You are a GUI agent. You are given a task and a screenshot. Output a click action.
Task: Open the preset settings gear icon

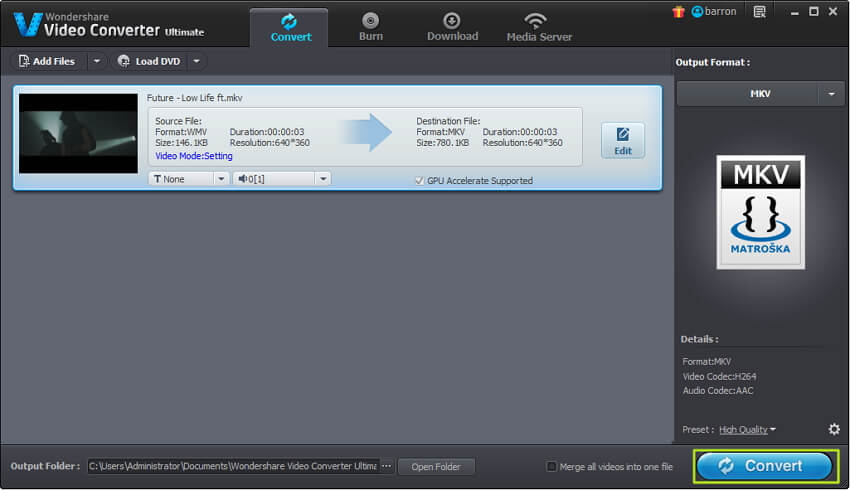(x=834, y=429)
